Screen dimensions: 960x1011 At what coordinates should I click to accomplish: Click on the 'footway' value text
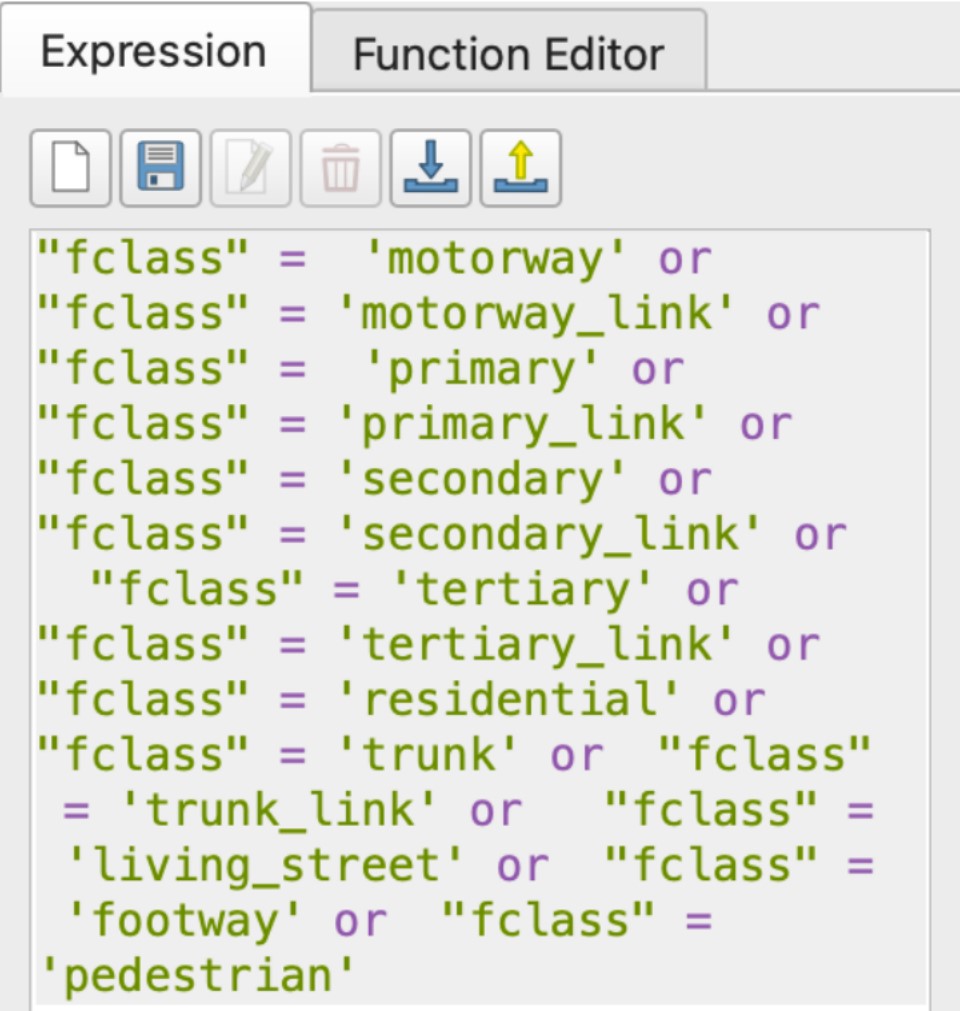click(x=185, y=920)
